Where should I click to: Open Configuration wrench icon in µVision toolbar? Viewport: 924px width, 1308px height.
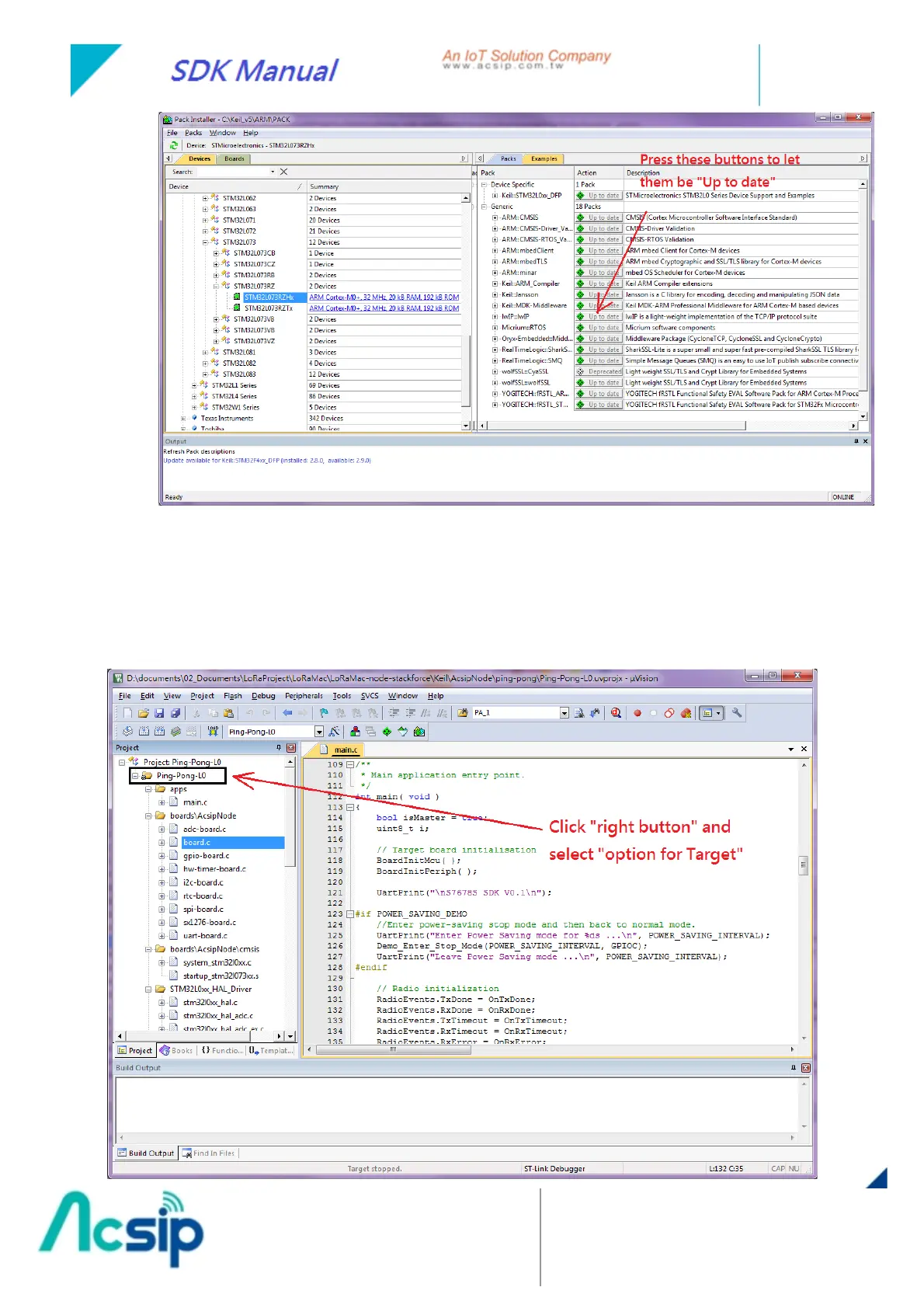tap(737, 712)
